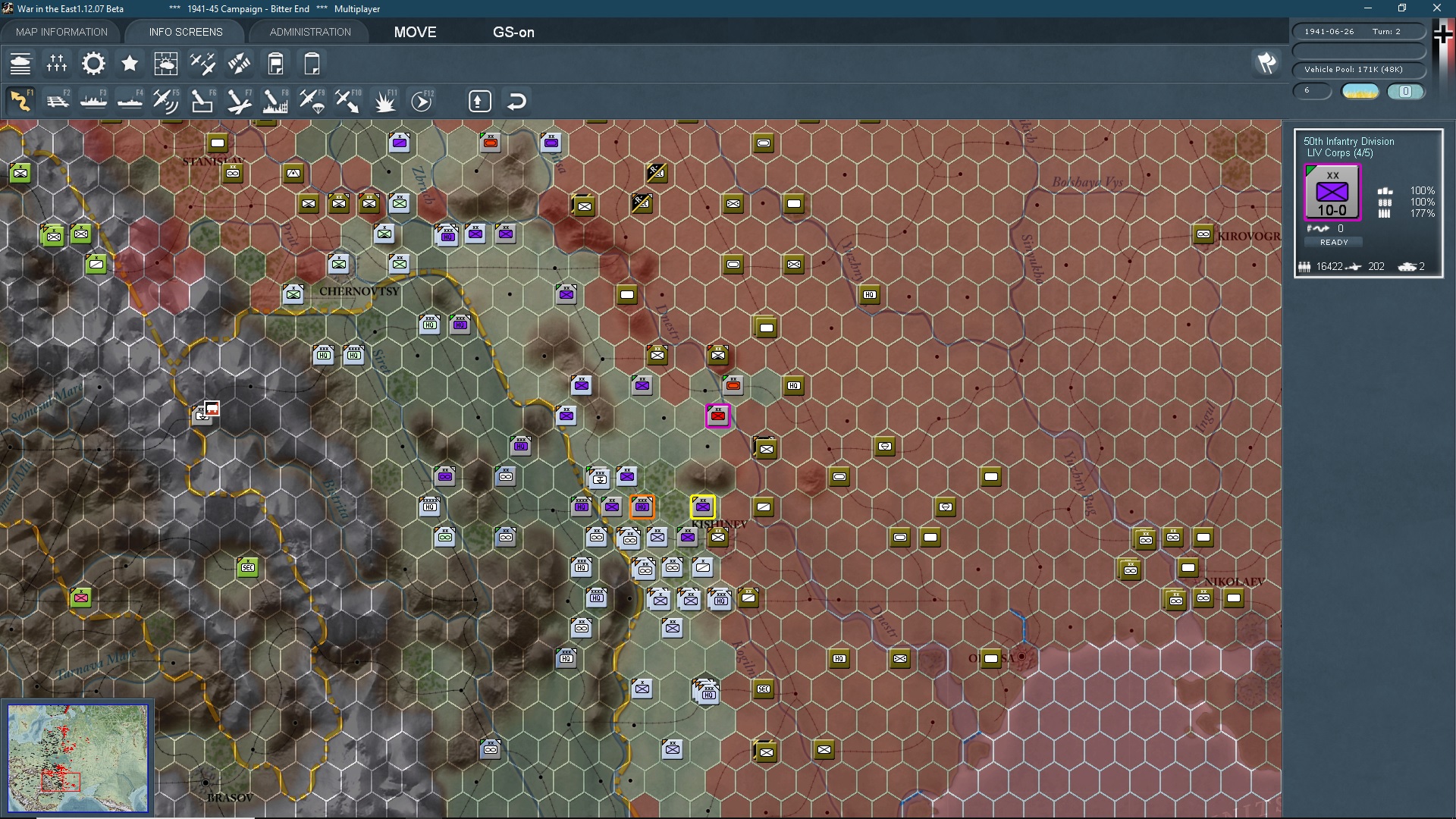Click the End Turn F12 arrow icon

422,101
